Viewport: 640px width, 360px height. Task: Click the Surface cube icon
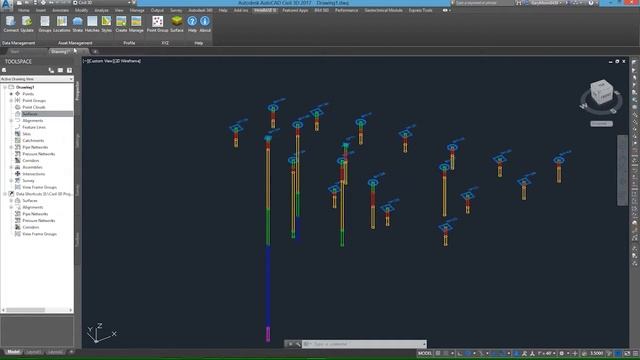(177, 24)
